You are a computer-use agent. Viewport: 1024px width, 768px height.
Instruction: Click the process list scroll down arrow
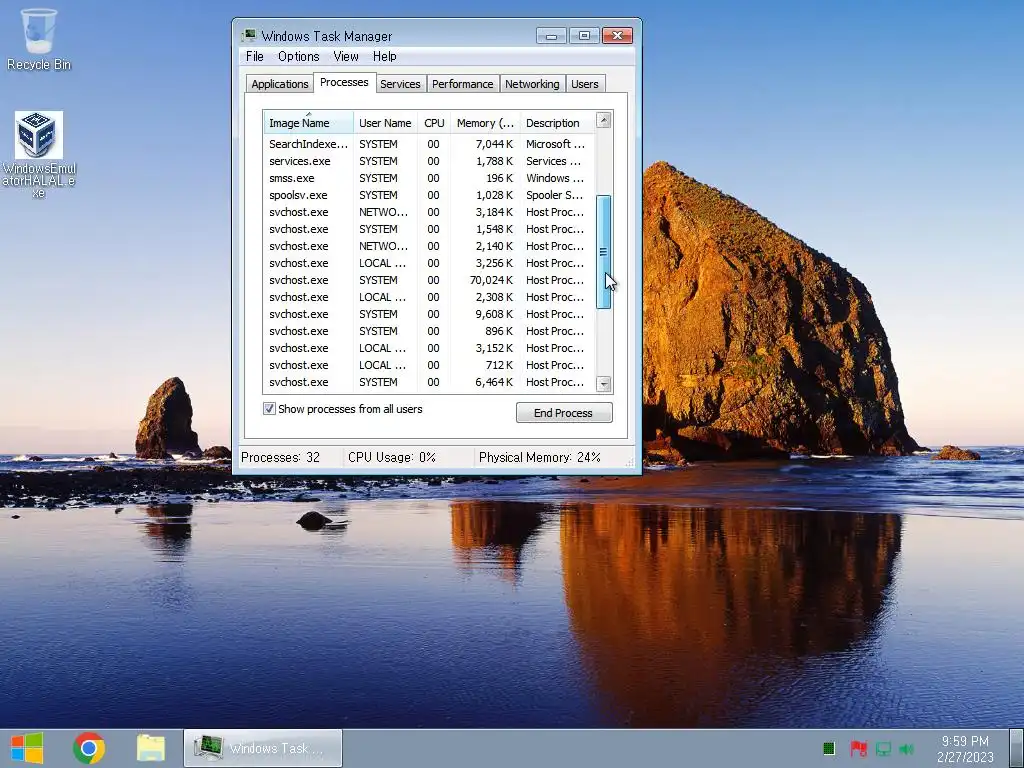603,384
